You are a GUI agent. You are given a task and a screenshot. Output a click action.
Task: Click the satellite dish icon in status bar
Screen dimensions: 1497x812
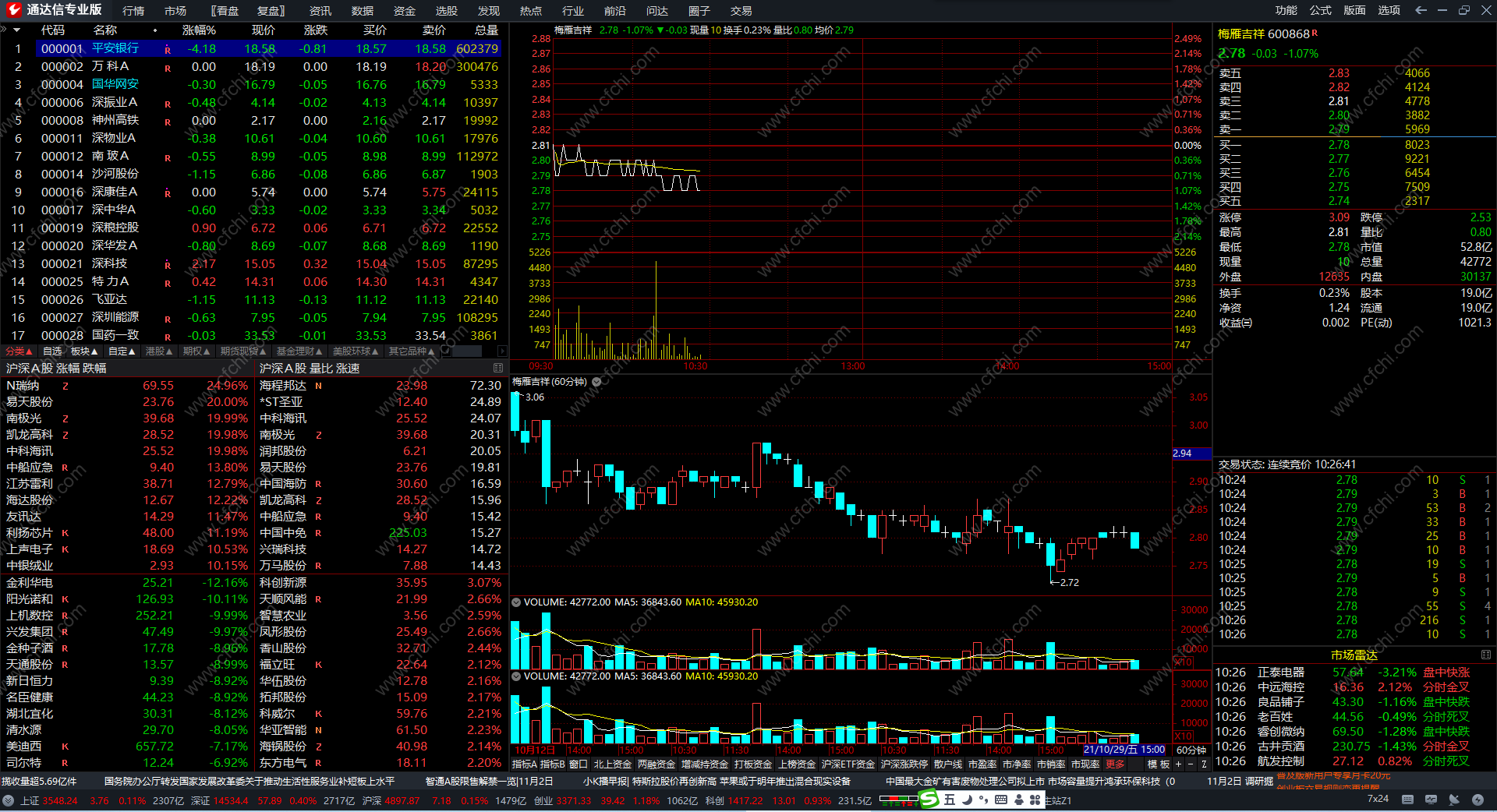tap(1454, 800)
